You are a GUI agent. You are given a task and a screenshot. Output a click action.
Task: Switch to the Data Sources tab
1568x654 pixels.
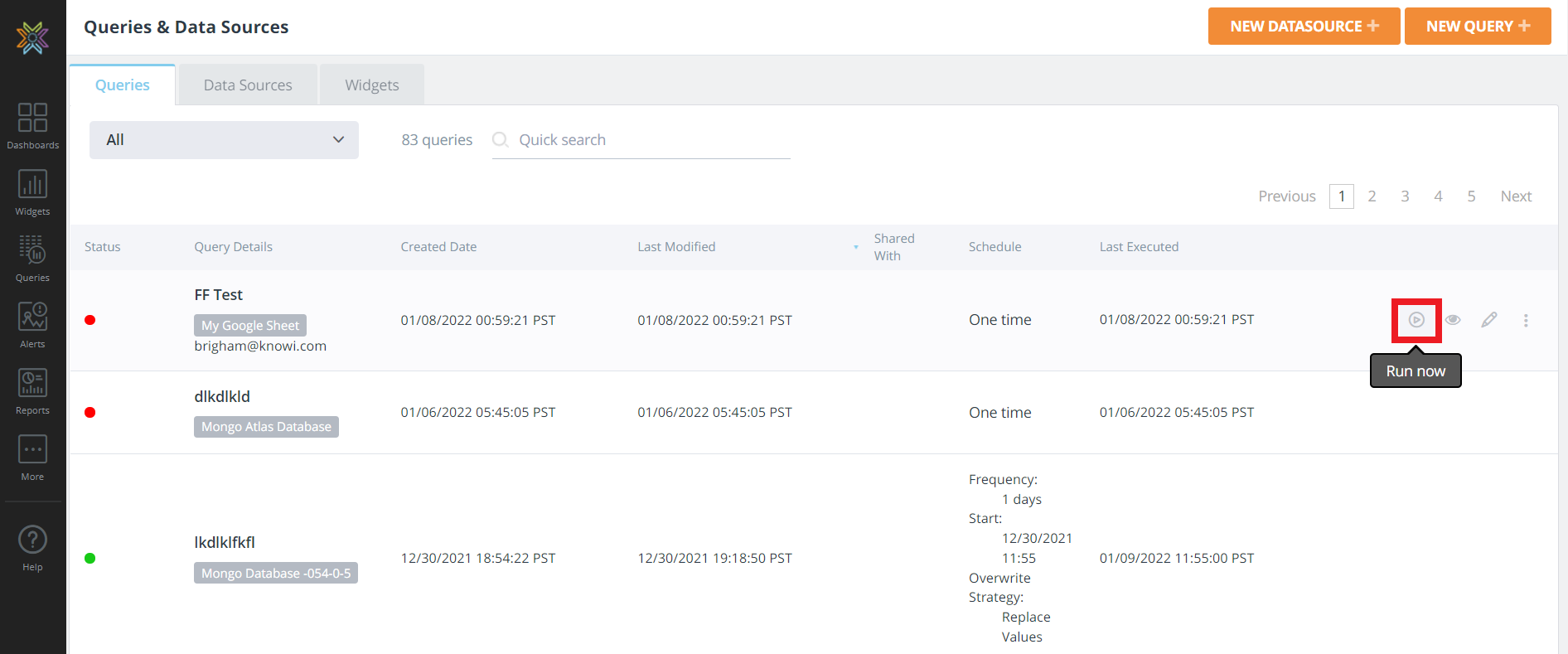tap(248, 85)
